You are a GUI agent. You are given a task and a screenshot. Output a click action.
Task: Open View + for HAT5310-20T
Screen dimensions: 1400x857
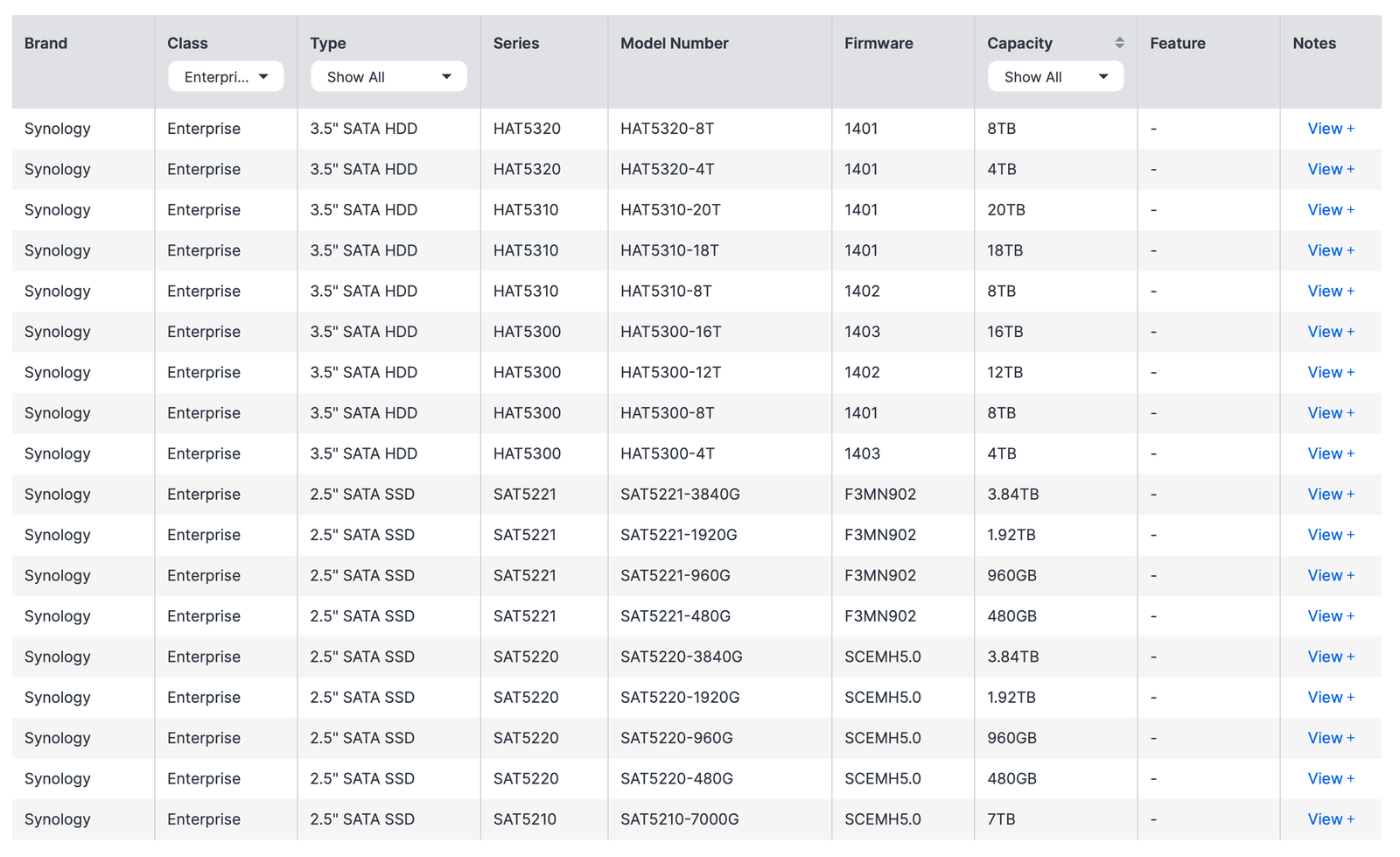pos(1331,210)
